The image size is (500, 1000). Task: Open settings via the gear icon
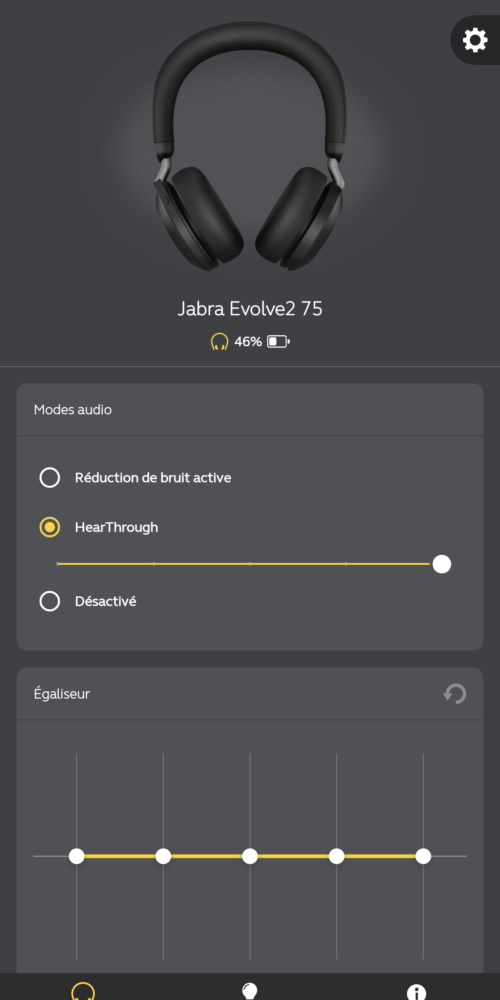(x=475, y=40)
